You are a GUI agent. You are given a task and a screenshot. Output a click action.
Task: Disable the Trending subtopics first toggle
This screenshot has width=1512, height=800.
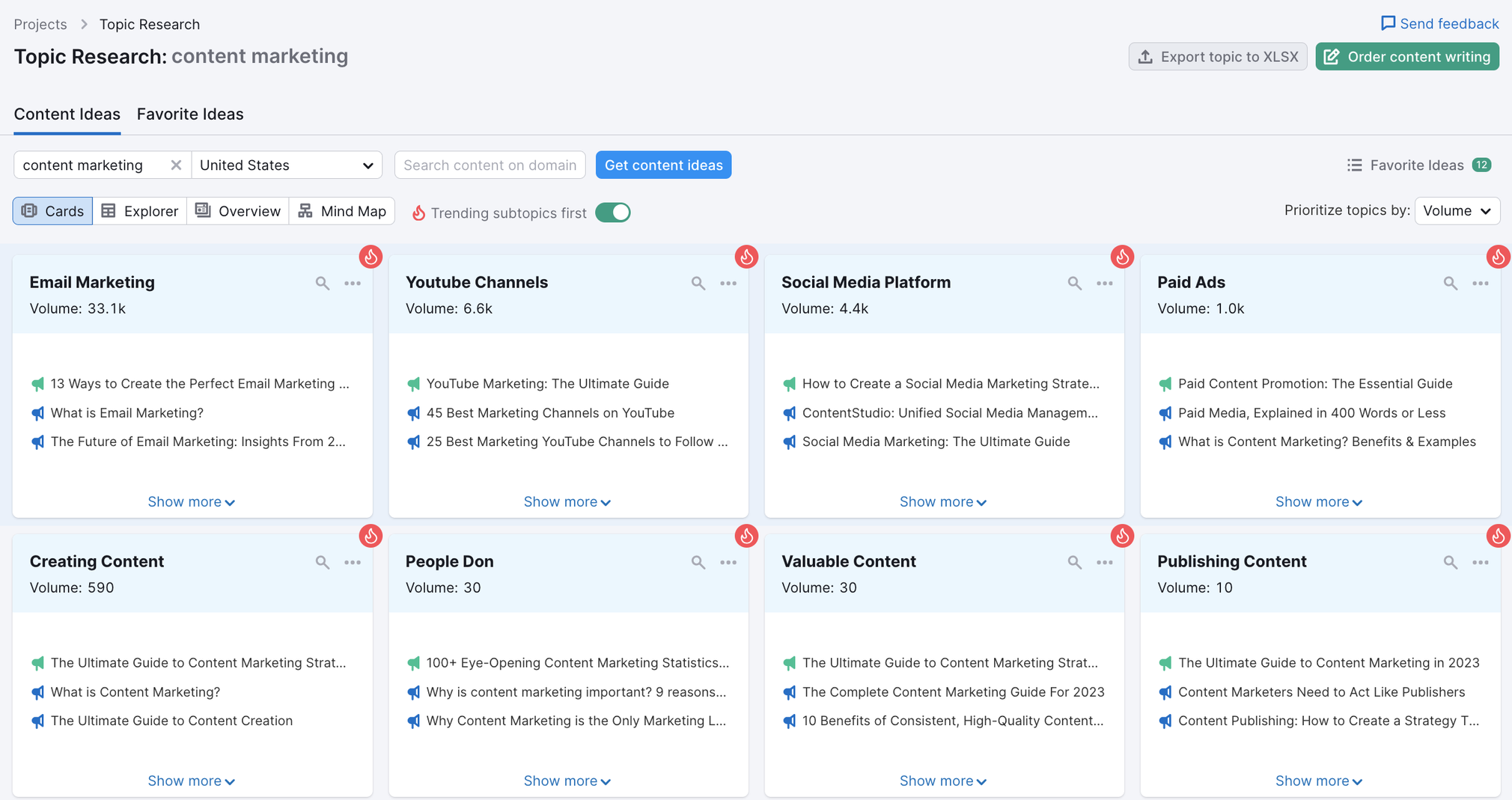612,213
